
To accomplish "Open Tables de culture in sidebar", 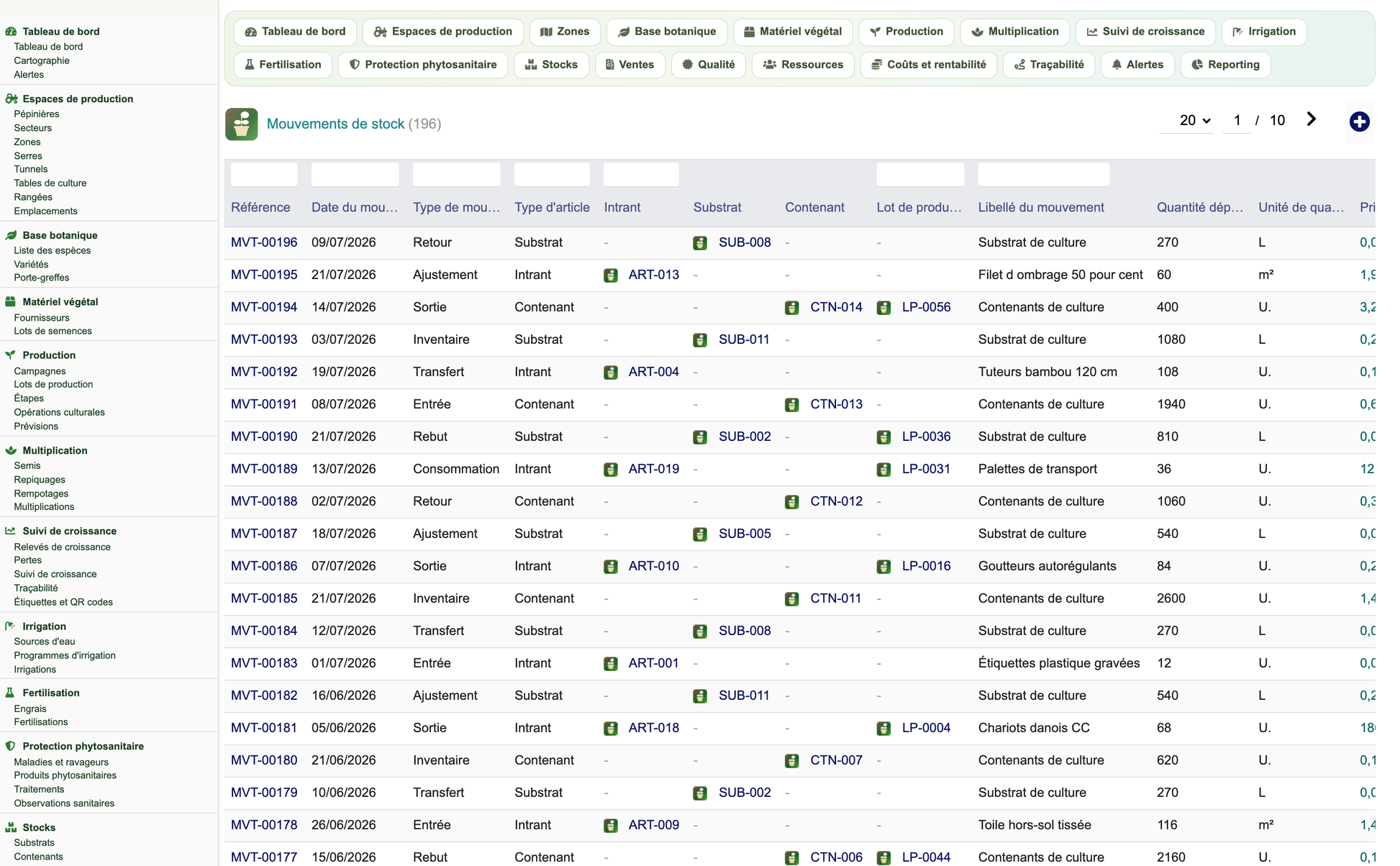I will point(50,183).
